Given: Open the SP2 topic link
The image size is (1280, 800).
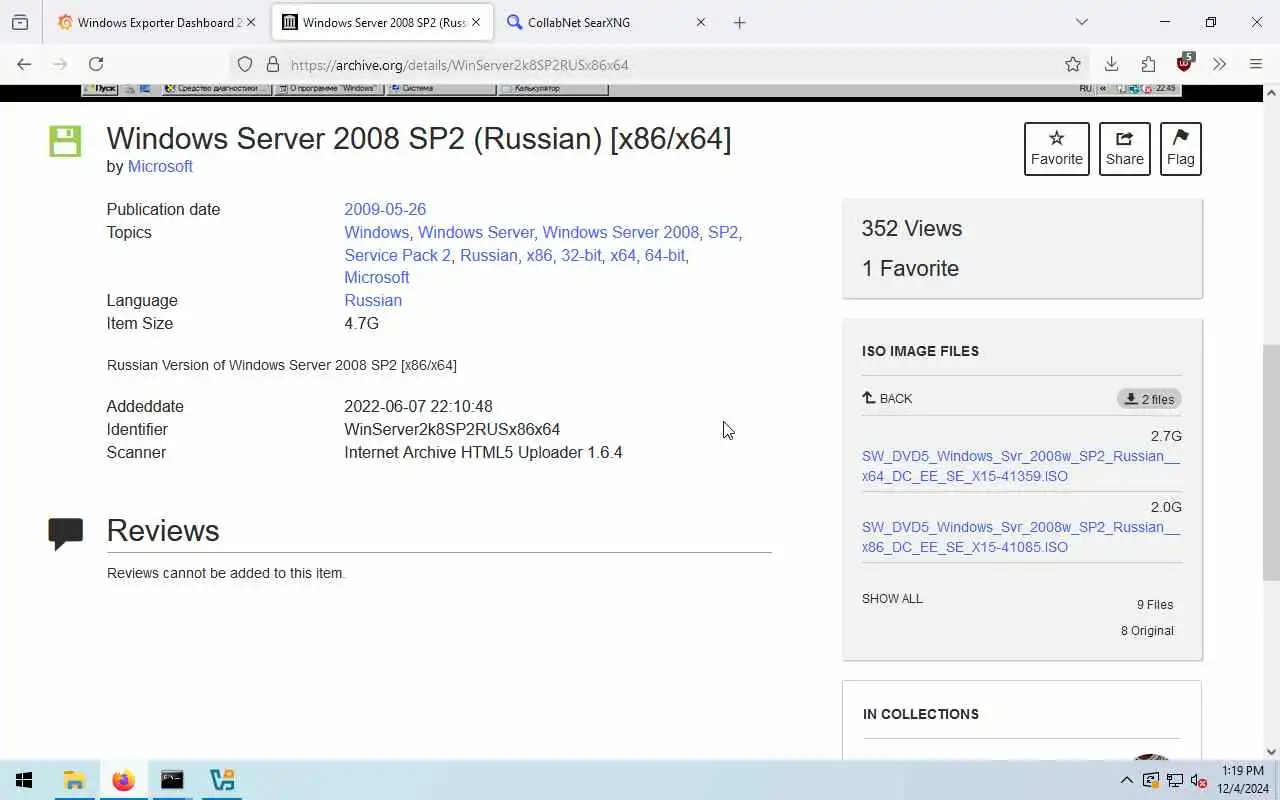Looking at the screenshot, I should coord(722,232).
